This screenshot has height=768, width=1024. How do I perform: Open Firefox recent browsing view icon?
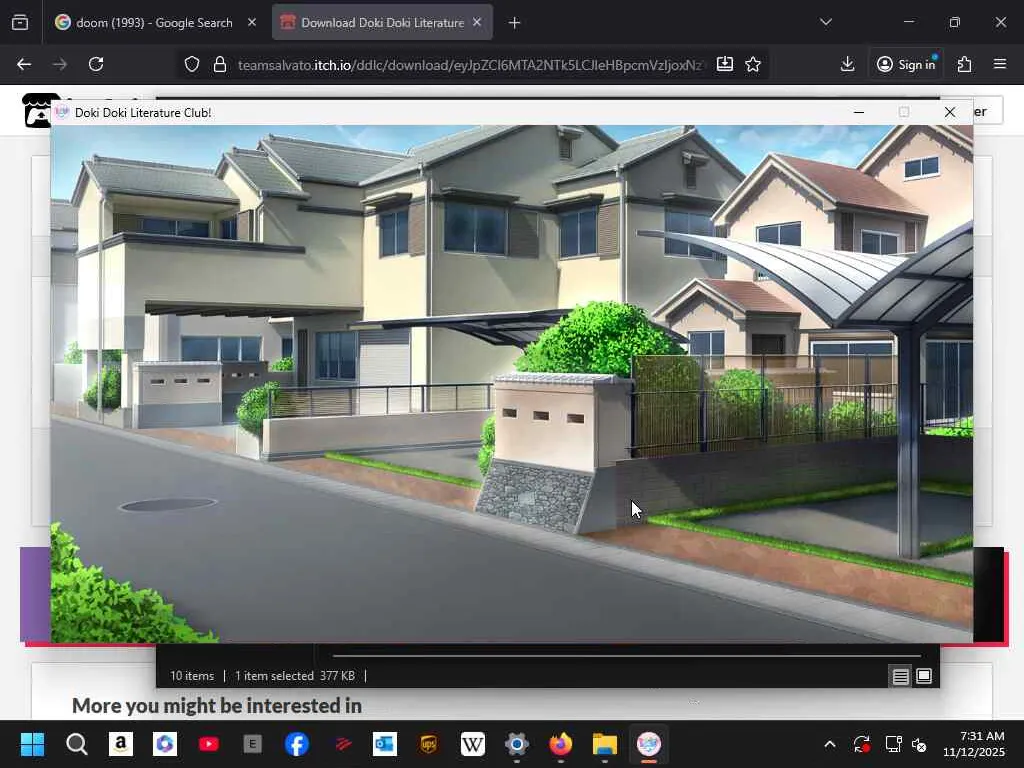pos(20,23)
